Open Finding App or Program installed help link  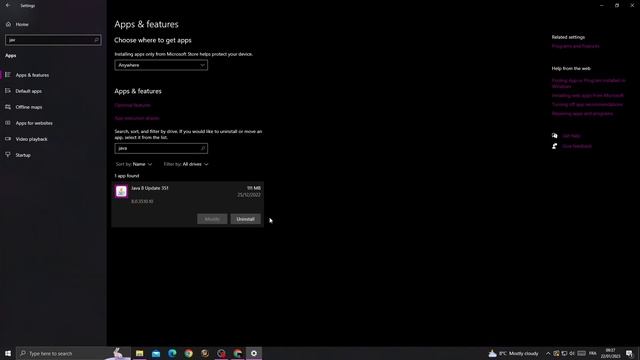588,83
